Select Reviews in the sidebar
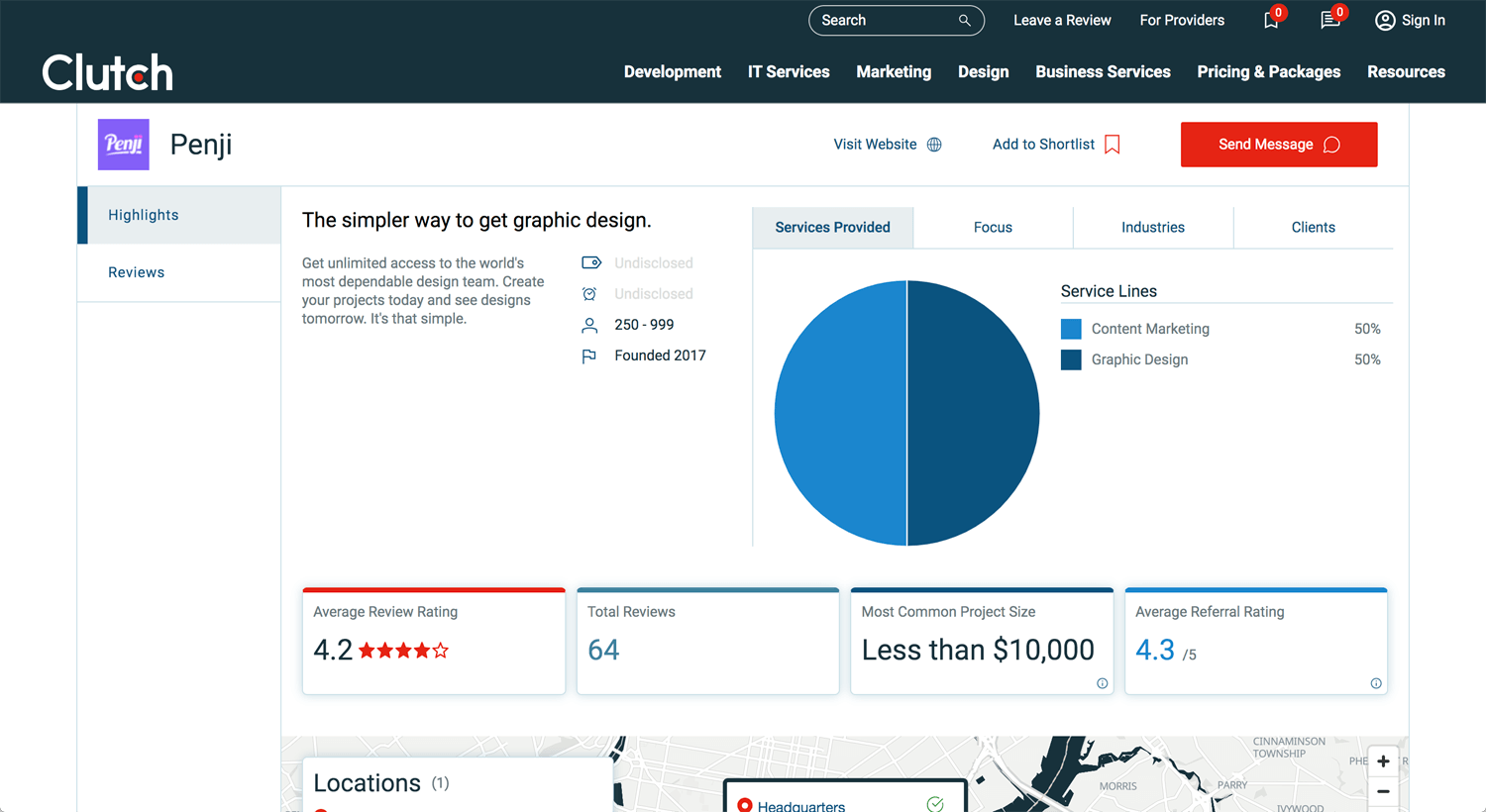Viewport: 1486px width, 812px height. coord(179,272)
